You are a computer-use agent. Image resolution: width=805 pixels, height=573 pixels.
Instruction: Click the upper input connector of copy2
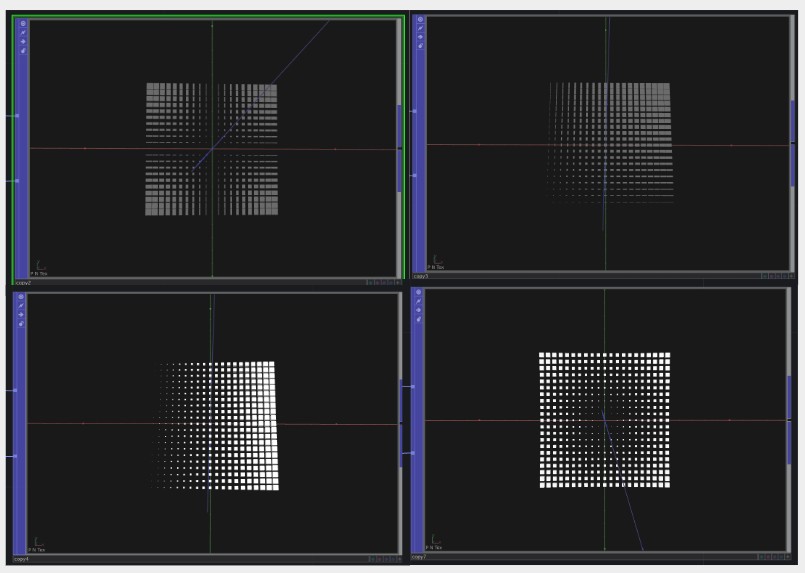pos(16,116)
